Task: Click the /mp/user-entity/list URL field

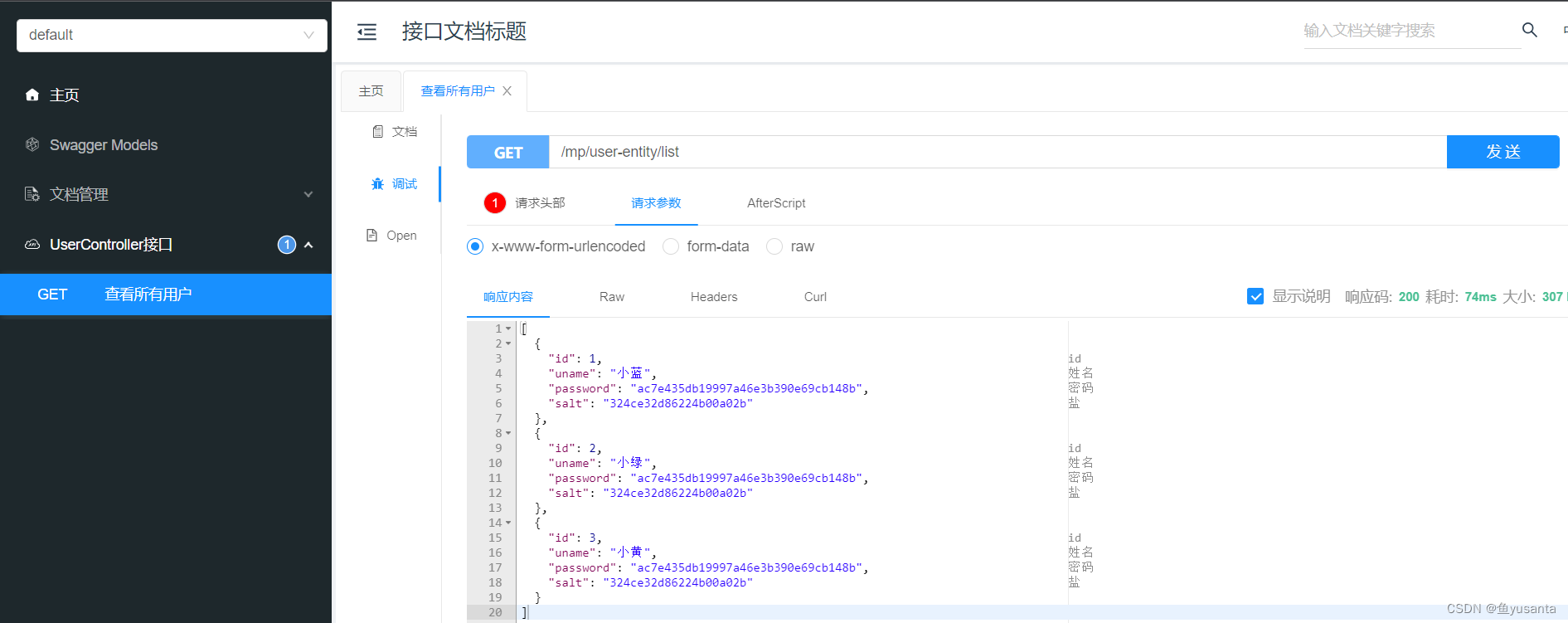Action: [x=998, y=152]
